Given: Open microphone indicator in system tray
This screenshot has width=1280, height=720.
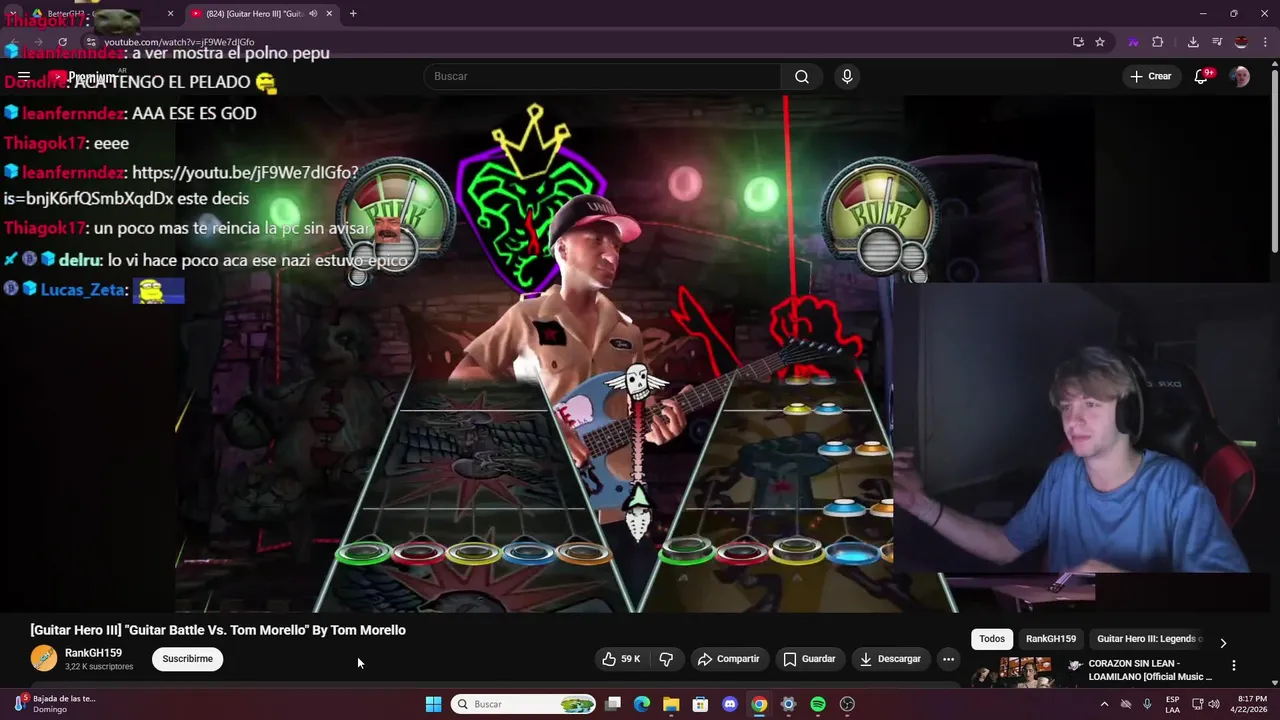Looking at the screenshot, I should tap(1147, 704).
